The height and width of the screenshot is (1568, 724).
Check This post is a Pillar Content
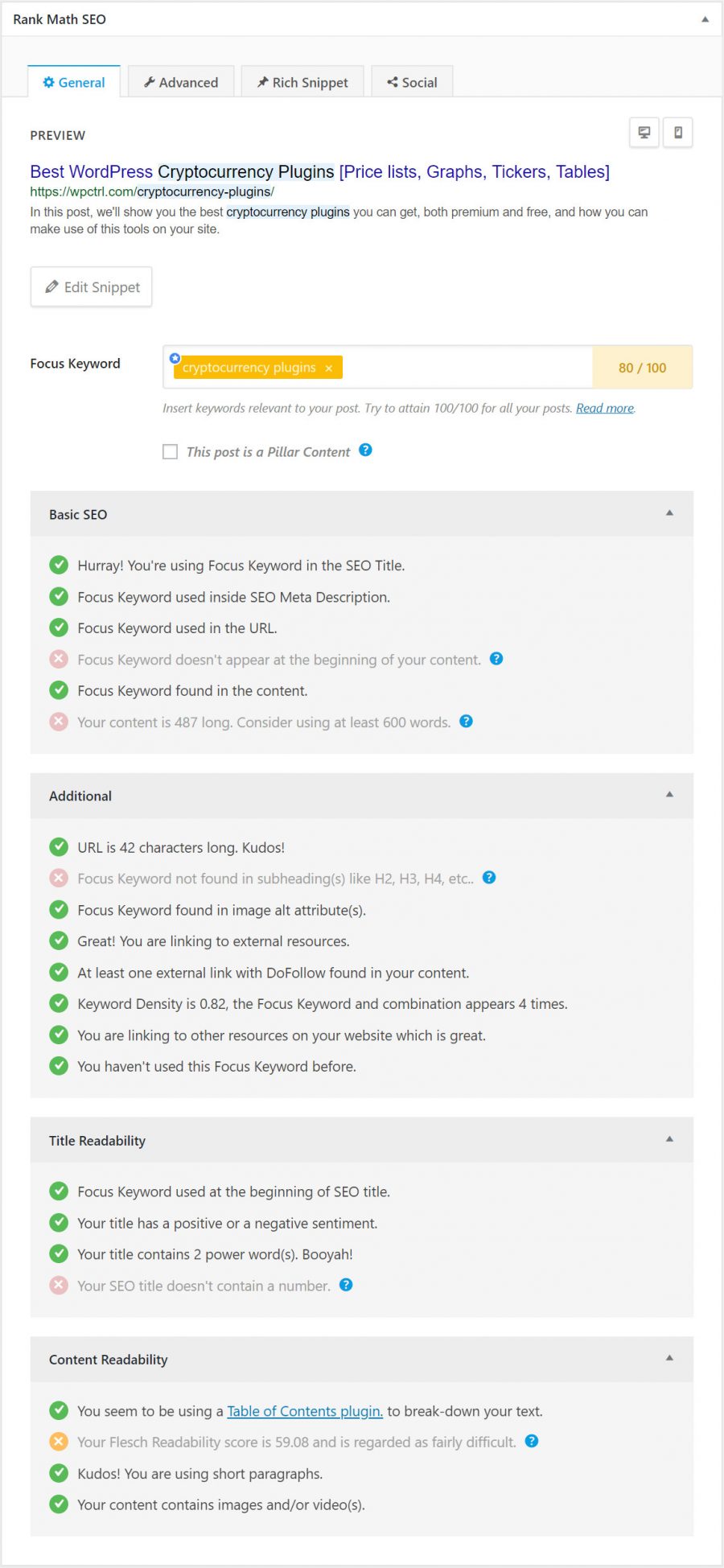coord(170,451)
